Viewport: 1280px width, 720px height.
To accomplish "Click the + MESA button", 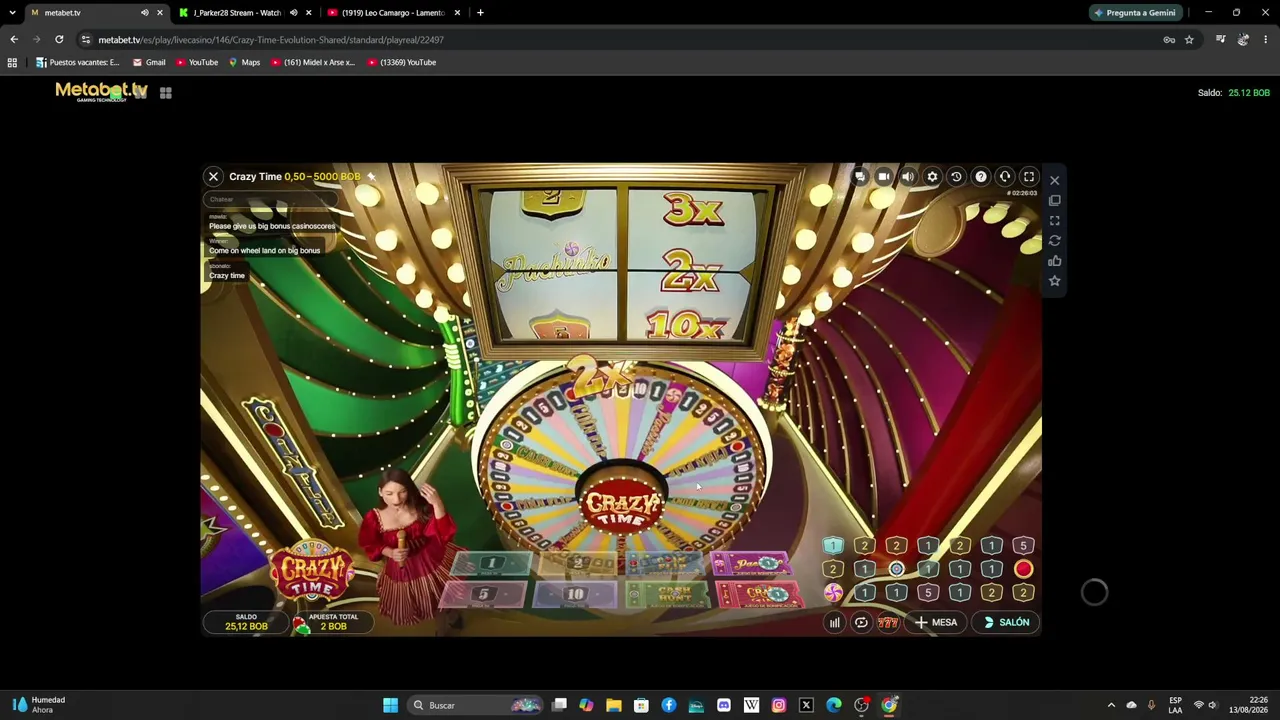I will click(936, 623).
